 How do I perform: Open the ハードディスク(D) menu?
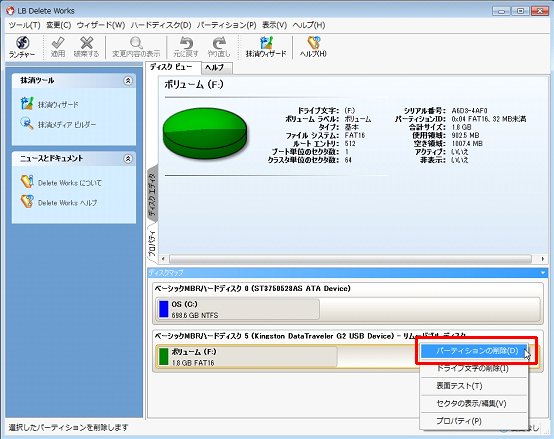[161, 25]
